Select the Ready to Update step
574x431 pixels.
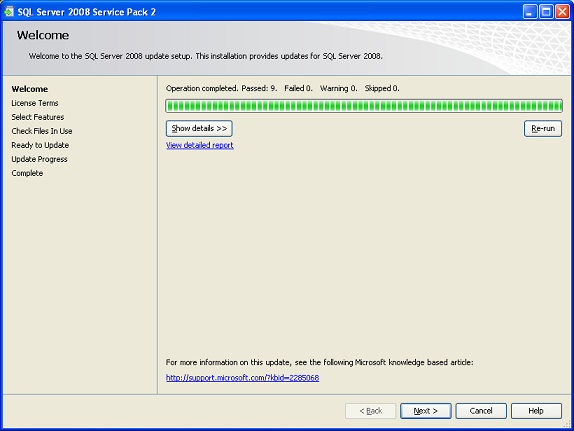pyautogui.click(x=40, y=145)
